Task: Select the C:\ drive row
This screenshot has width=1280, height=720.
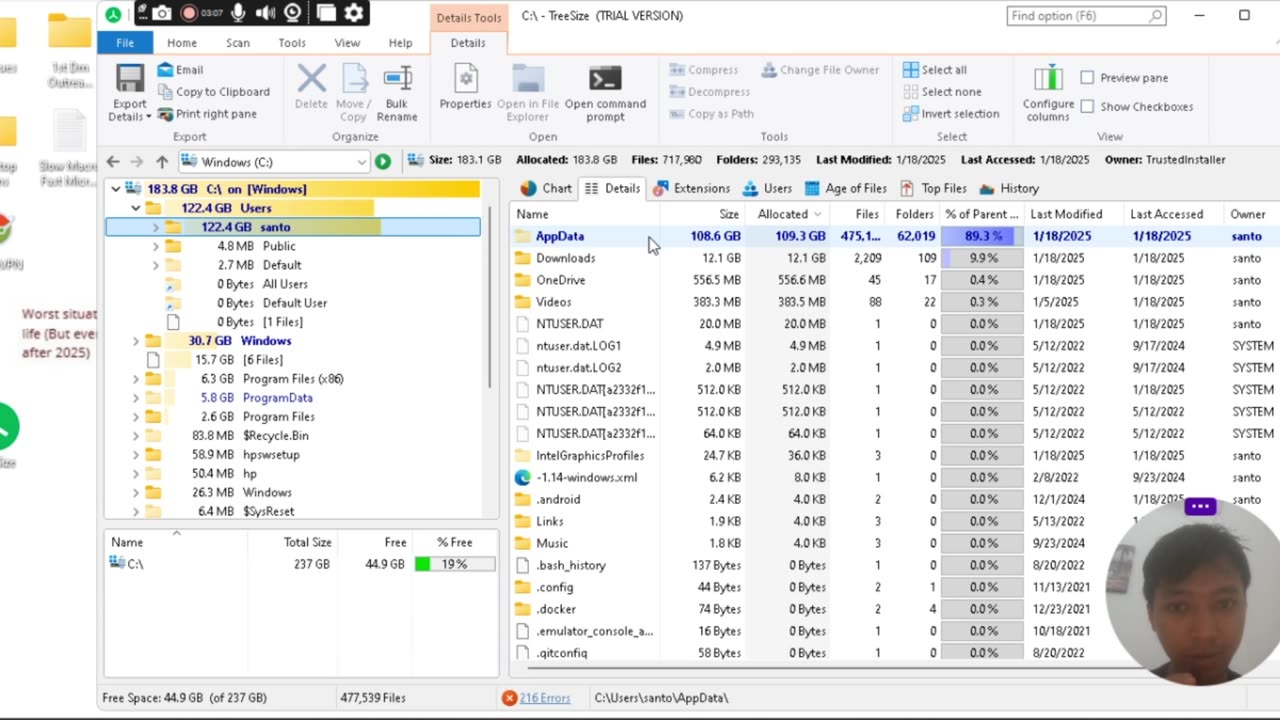Action: click(x=301, y=564)
